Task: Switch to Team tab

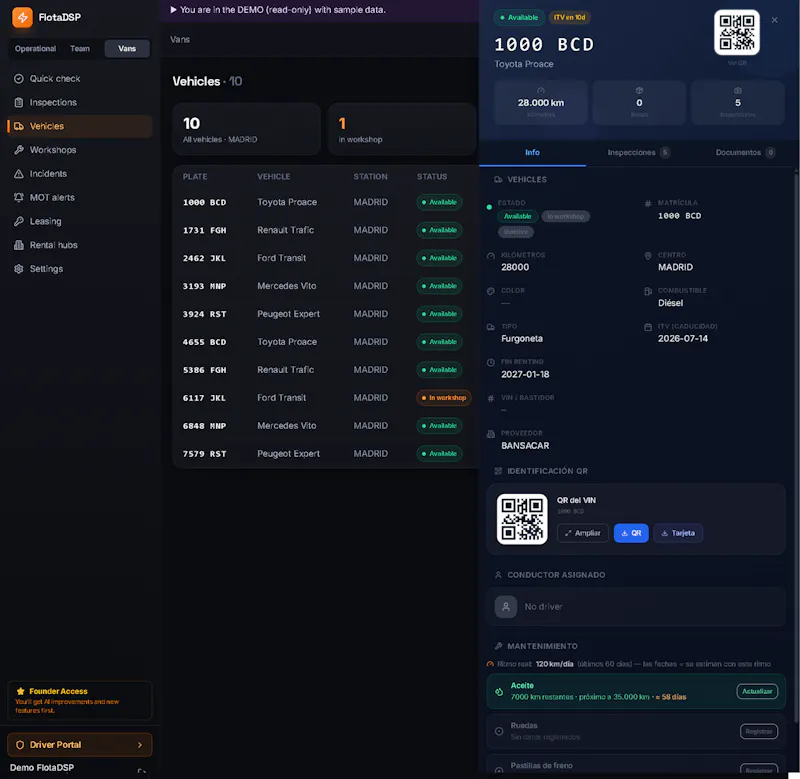Action: [x=80, y=48]
